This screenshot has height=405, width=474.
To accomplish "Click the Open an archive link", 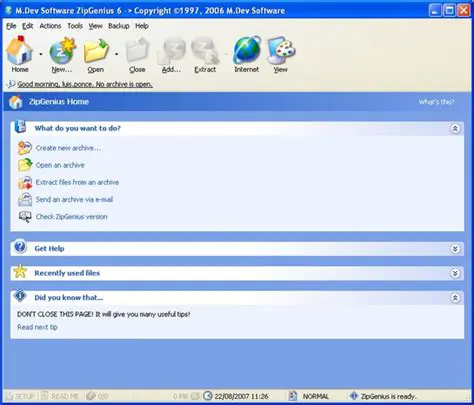I will point(60,165).
